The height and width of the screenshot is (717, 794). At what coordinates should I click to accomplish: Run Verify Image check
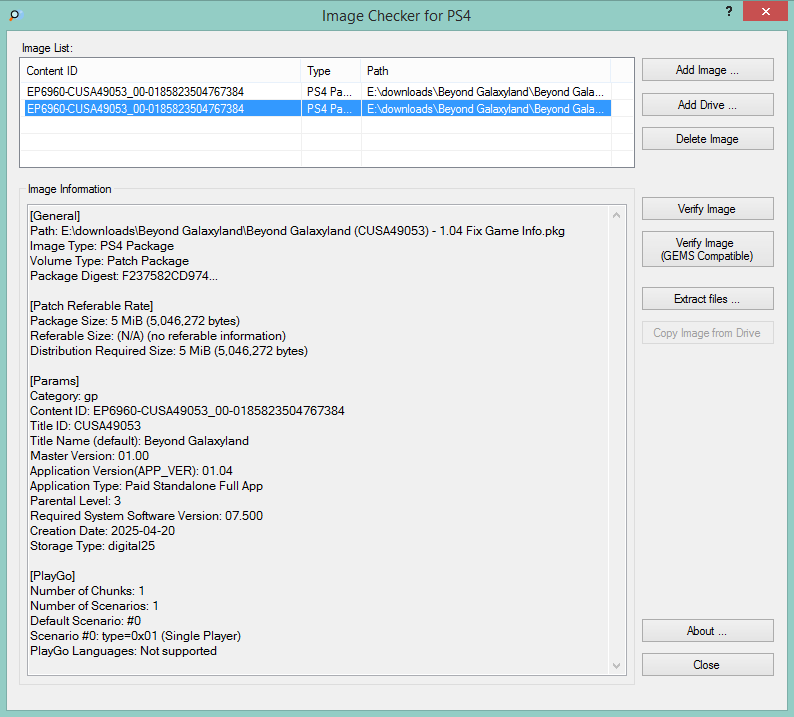(x=707, y=209)
